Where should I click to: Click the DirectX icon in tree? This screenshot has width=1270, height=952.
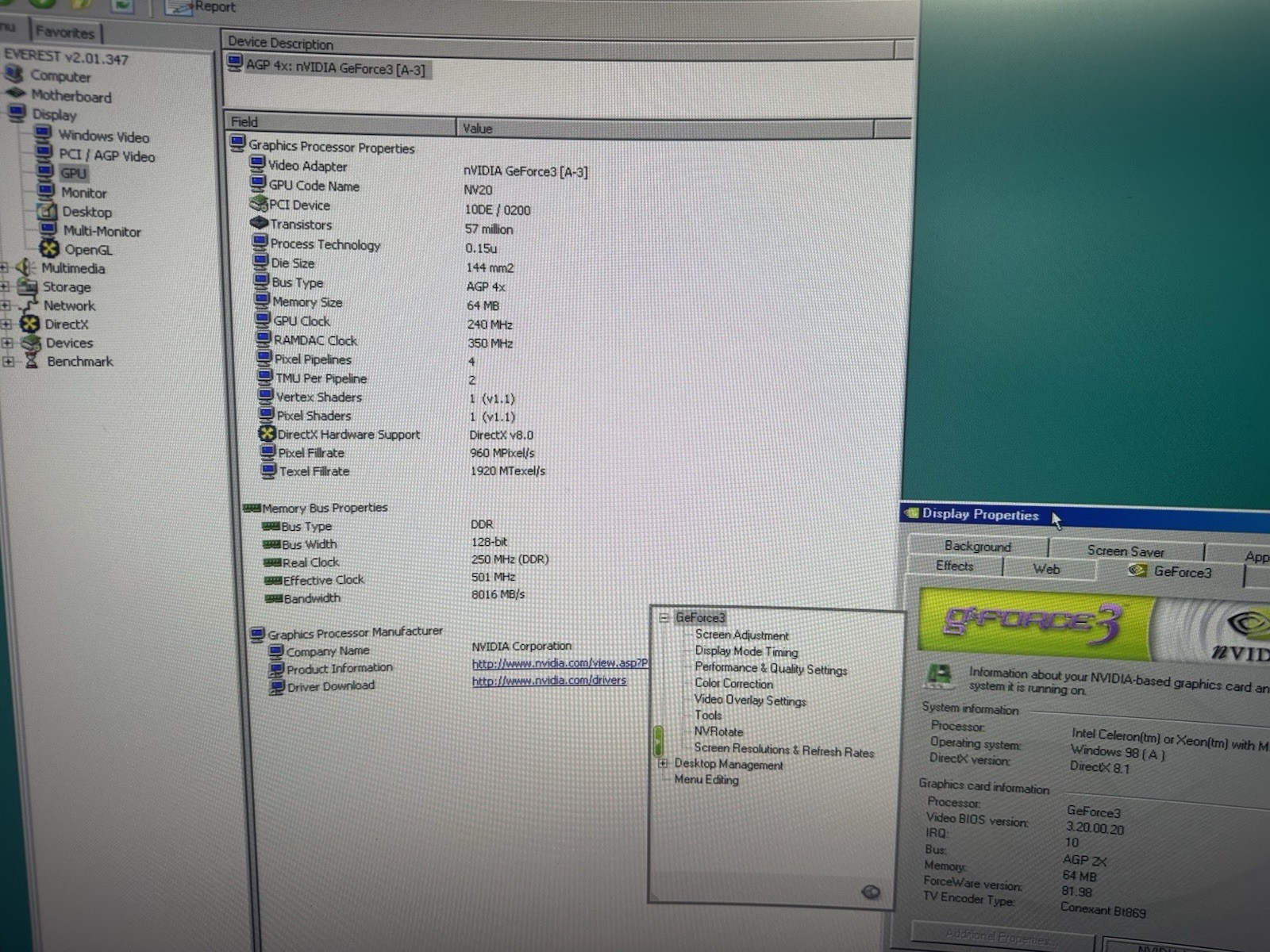click(29, 323)
